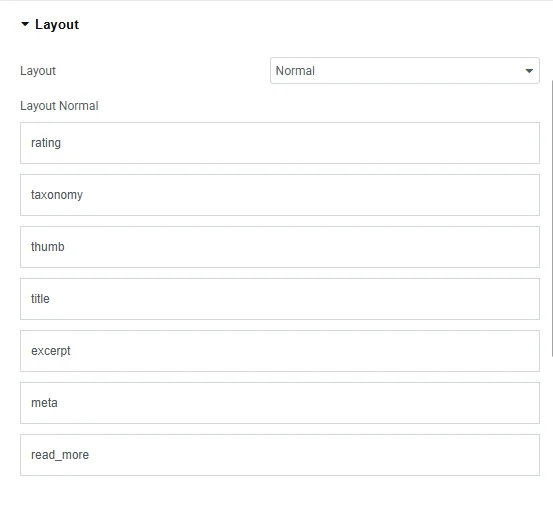Click the Layout Normal label text
The image size is (553, 510).
tap(59, 106)
